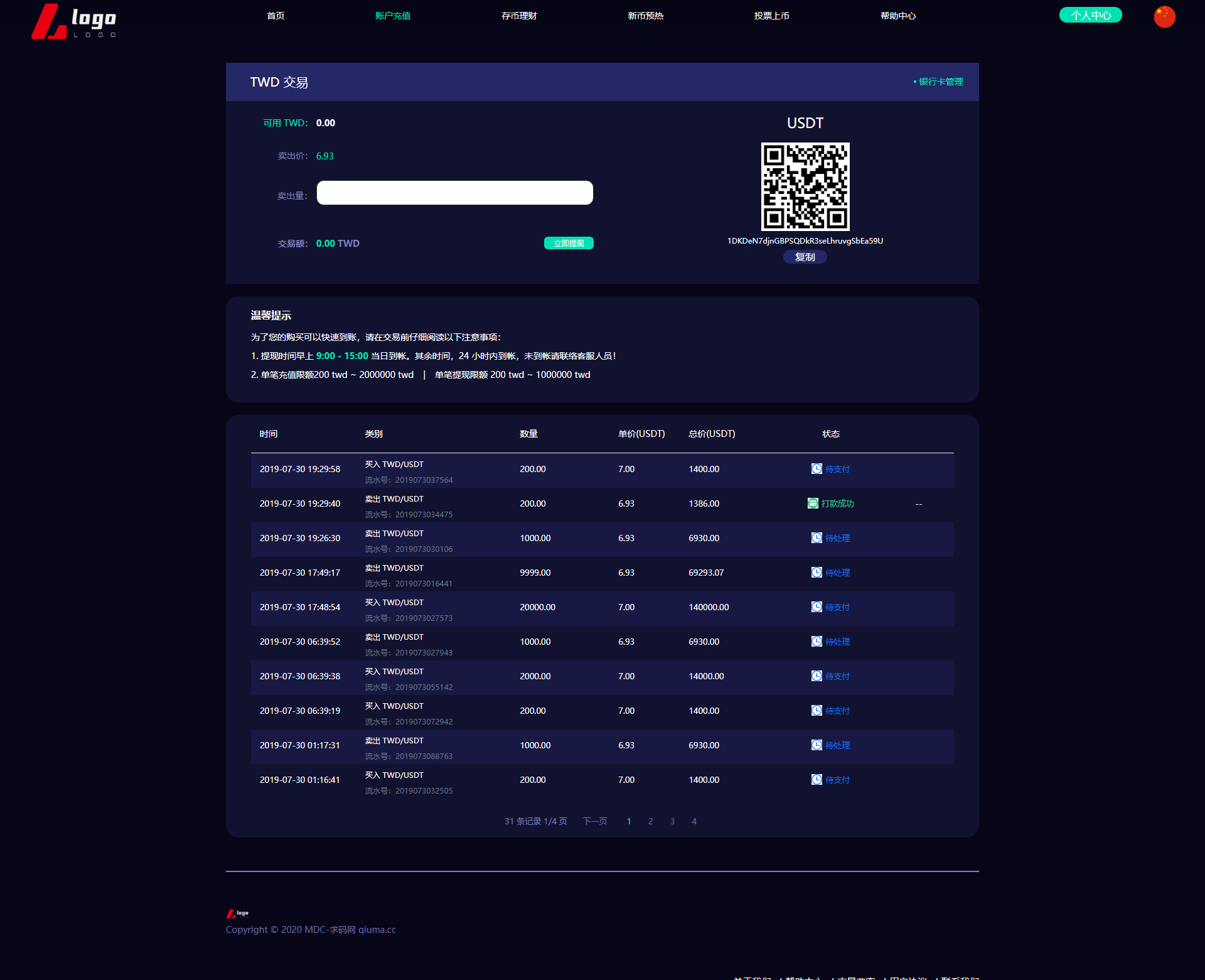Click the 待处理 status link at 19:26:30

[x=837, y=538]
